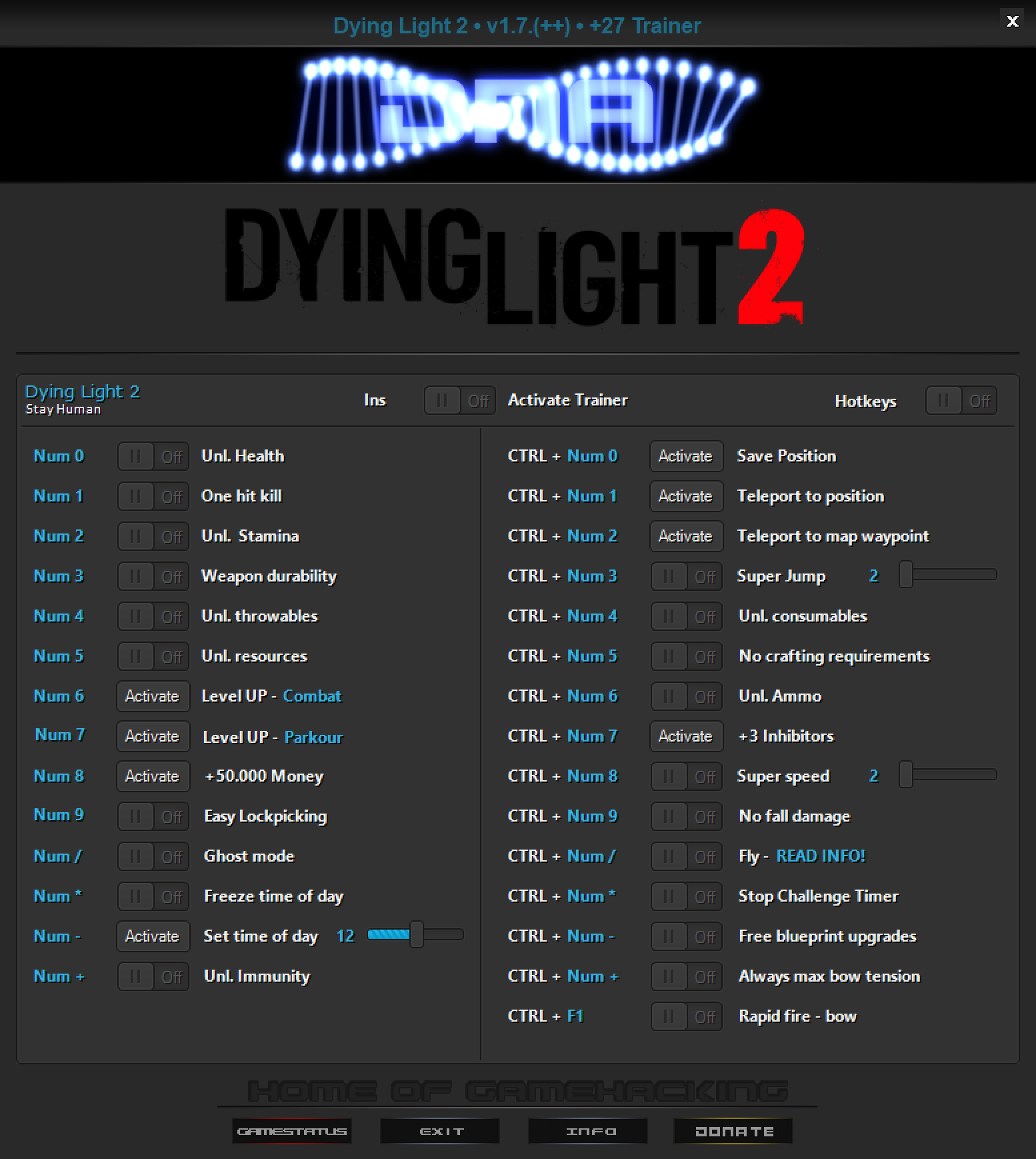Activate Set time of day

pyautogui.click(x=153, y=936)
